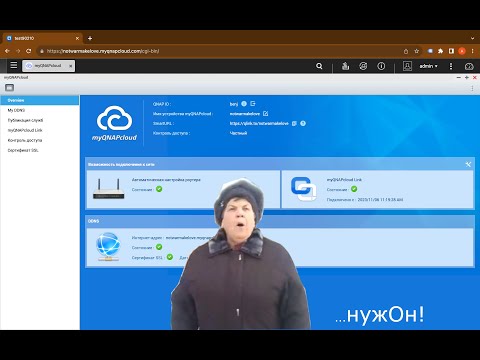Image resolution: width=480 pixels, height=360 pixels.
Task: Open the SmartURL qlink.to link
Action: click(x=259, y=123)
